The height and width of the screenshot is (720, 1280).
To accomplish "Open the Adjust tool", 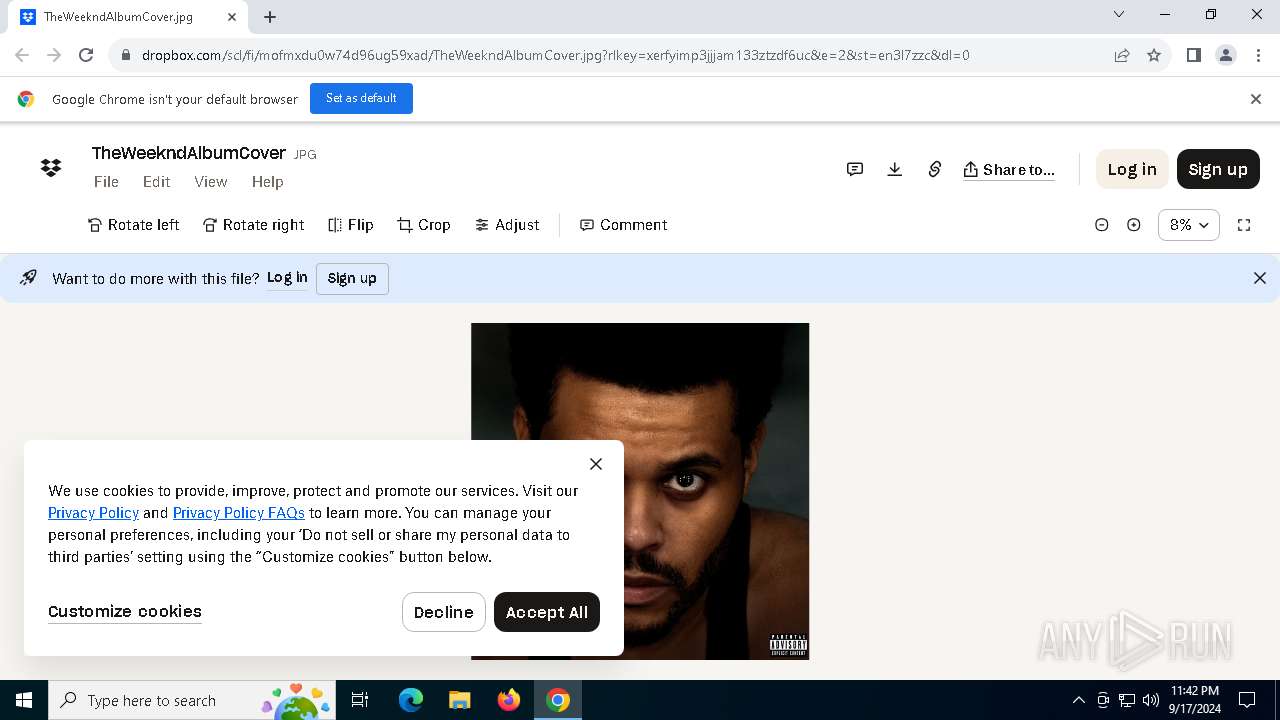I will [x=507, y=225].
